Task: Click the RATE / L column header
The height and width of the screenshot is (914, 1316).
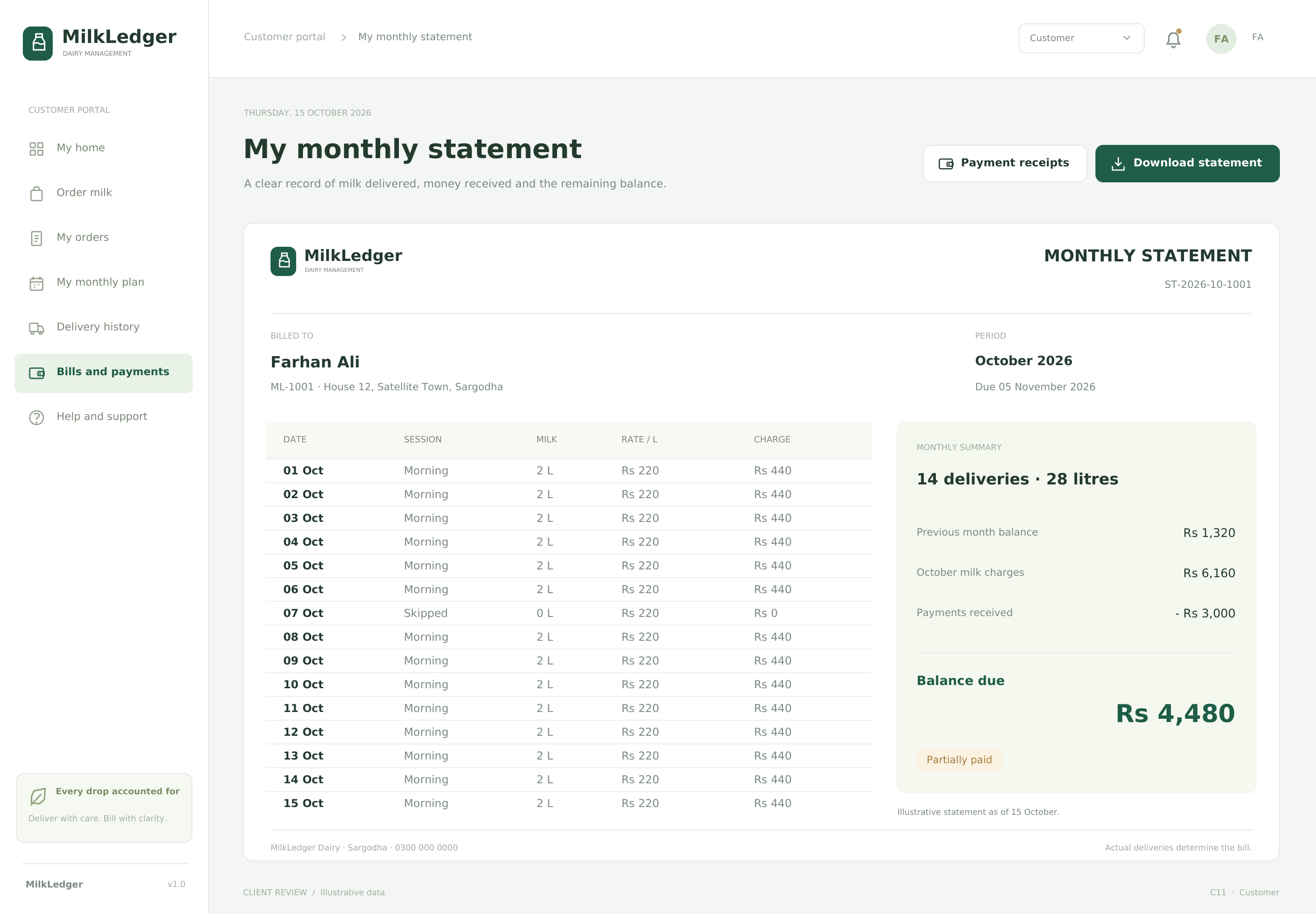Action: point(639,440)
